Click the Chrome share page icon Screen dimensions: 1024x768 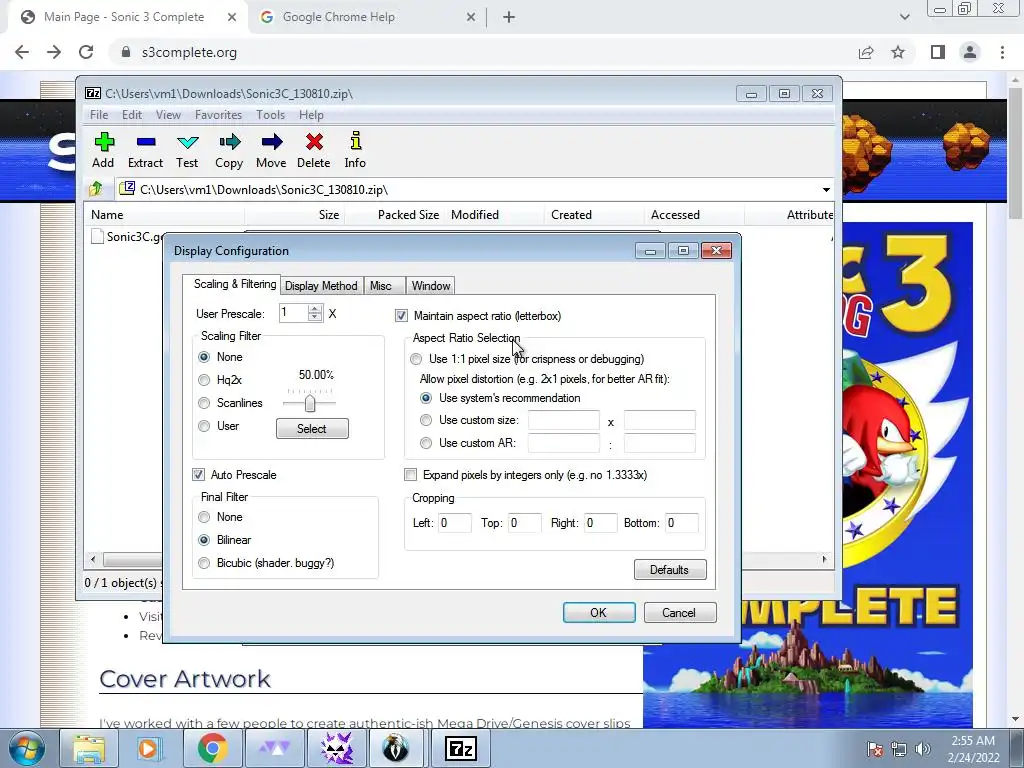point(866,52)
